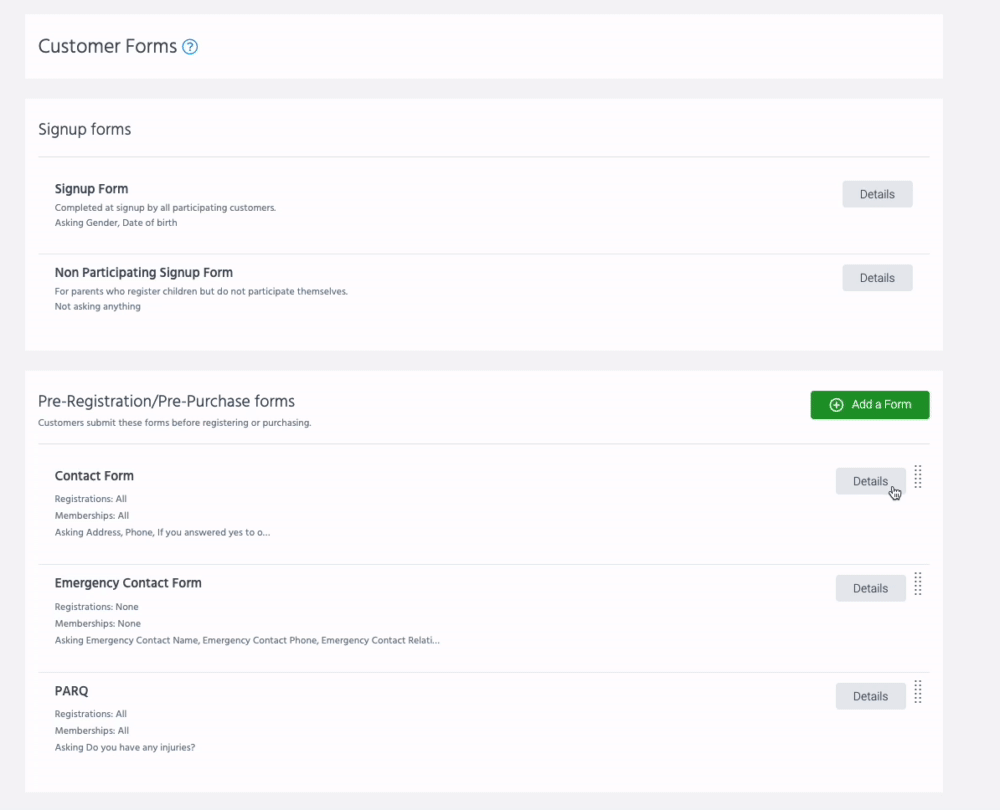Click the Customer Forms page heading
Screen dimensions: 1000x810
click(107, 46)
